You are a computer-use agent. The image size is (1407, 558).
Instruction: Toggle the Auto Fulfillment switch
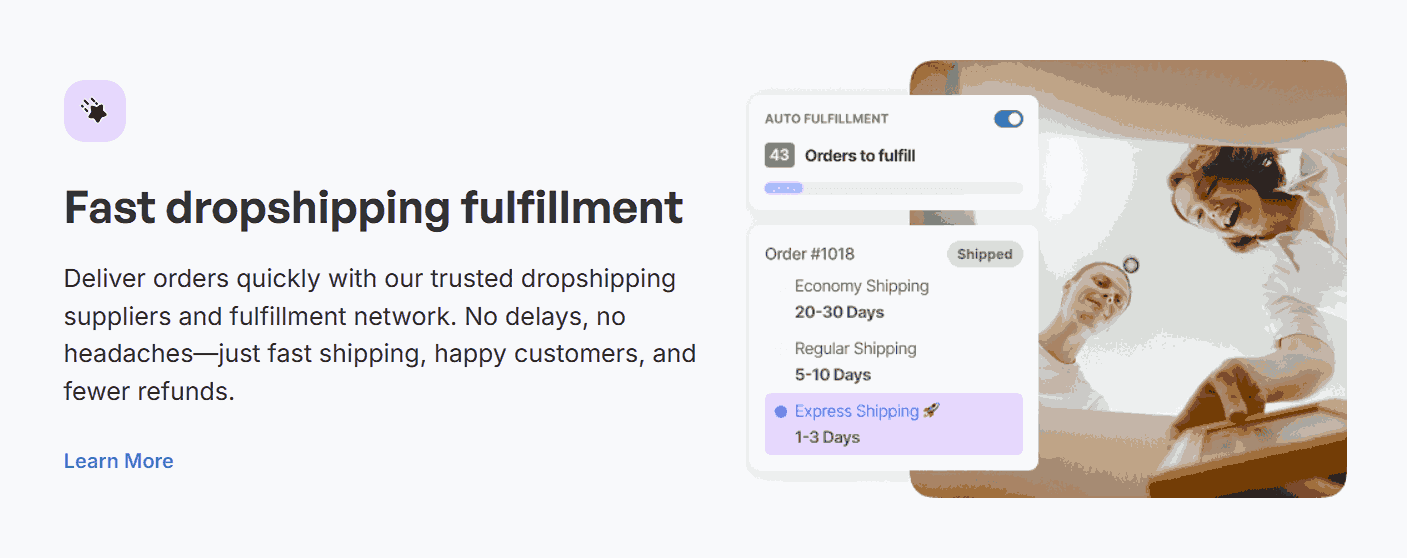click(1008, 119)
